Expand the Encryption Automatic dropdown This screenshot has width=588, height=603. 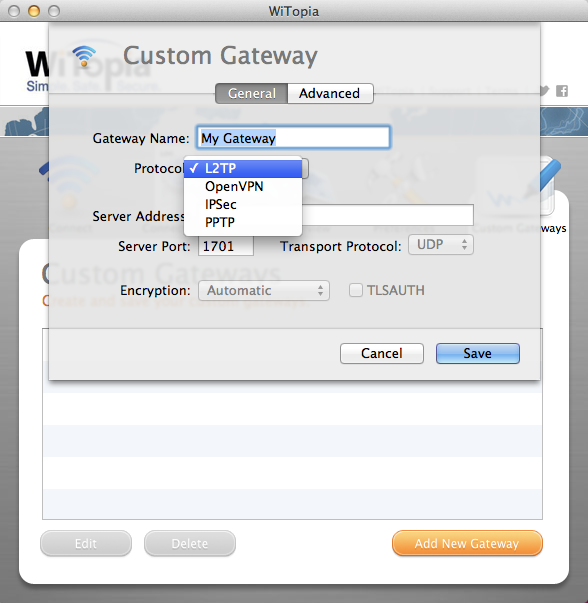(x=264, y=290)
